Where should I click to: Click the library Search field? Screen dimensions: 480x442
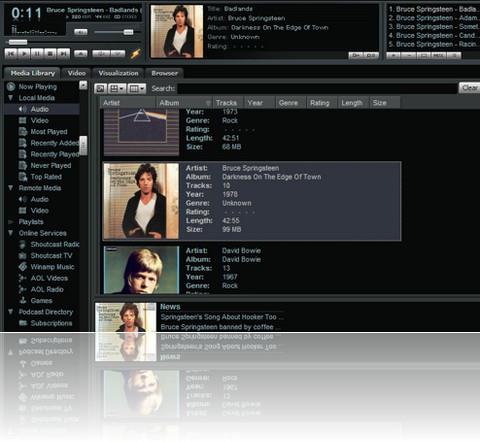pyautogui.click(x=317, y=88)
